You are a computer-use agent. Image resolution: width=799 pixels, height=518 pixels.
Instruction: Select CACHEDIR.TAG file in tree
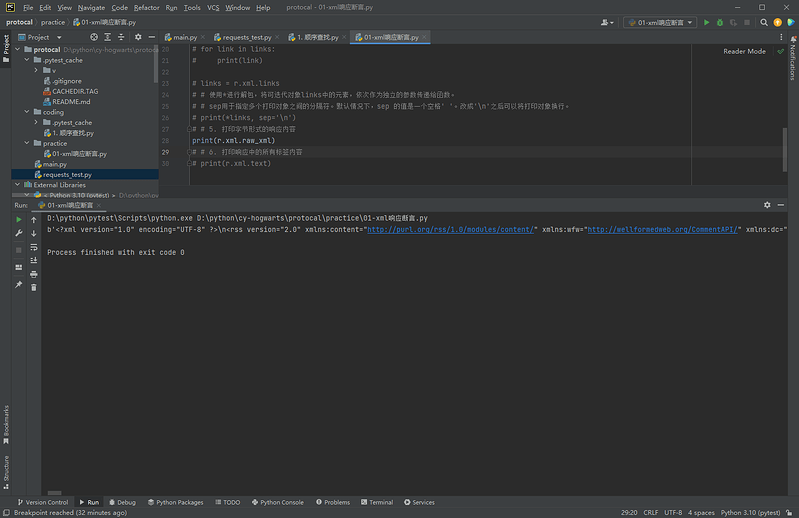(75, 91)
